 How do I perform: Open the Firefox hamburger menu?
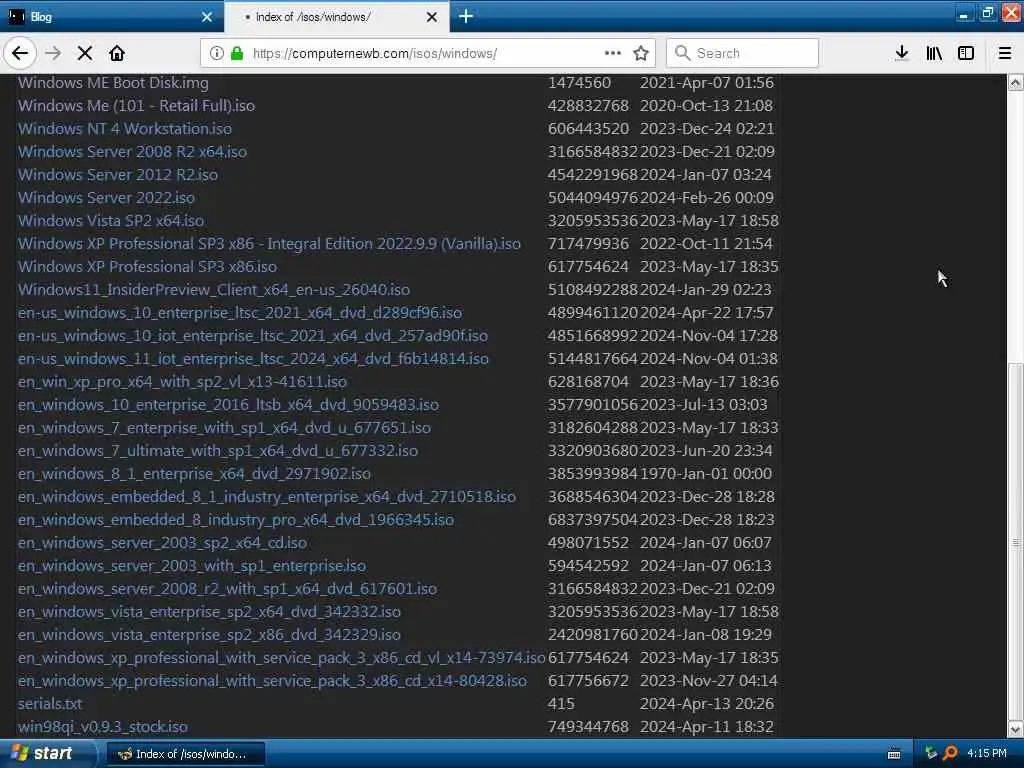click(x=1005, y=53)
